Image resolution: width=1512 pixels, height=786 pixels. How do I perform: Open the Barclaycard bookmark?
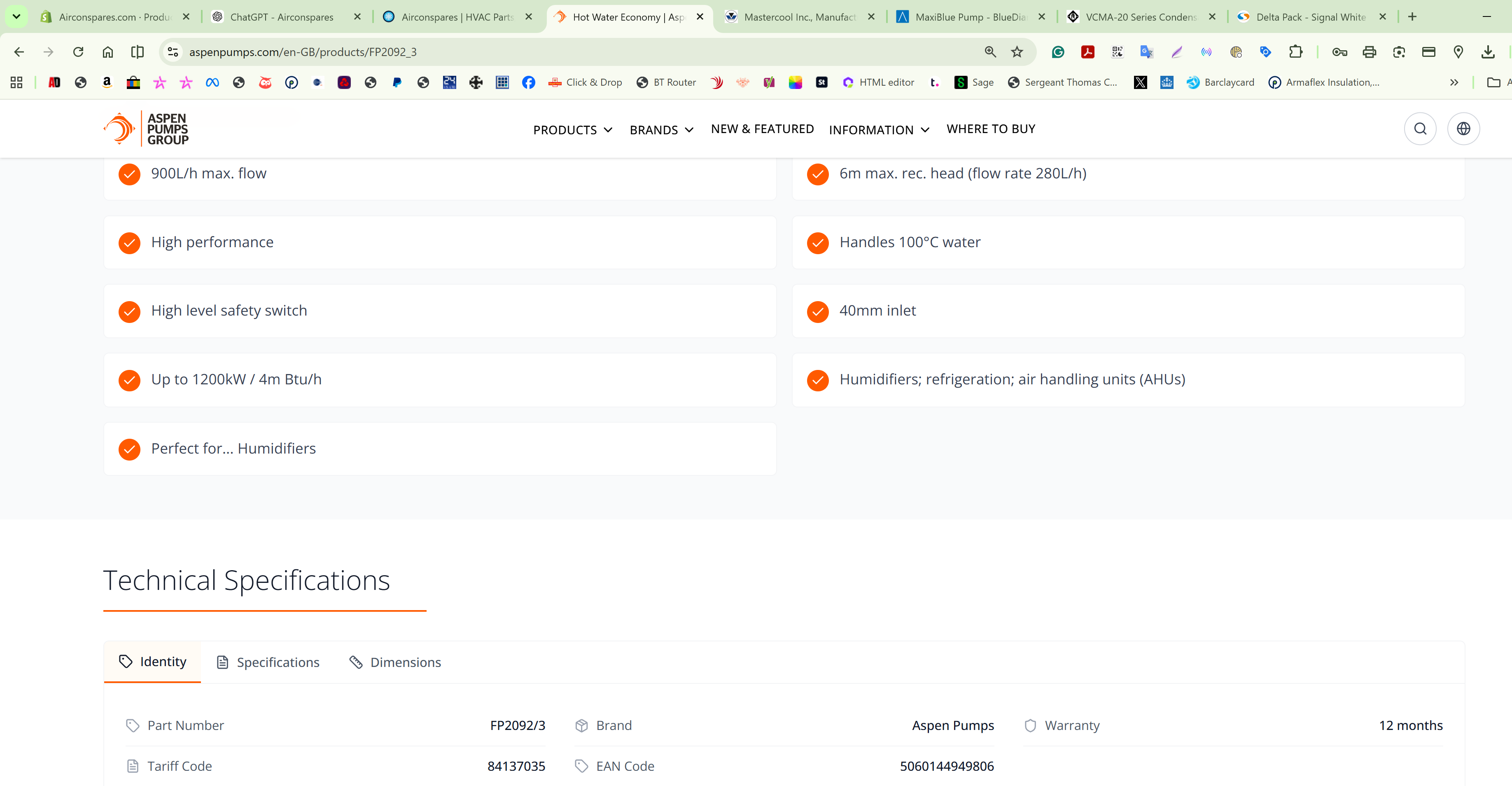(x=1220, y=83)
